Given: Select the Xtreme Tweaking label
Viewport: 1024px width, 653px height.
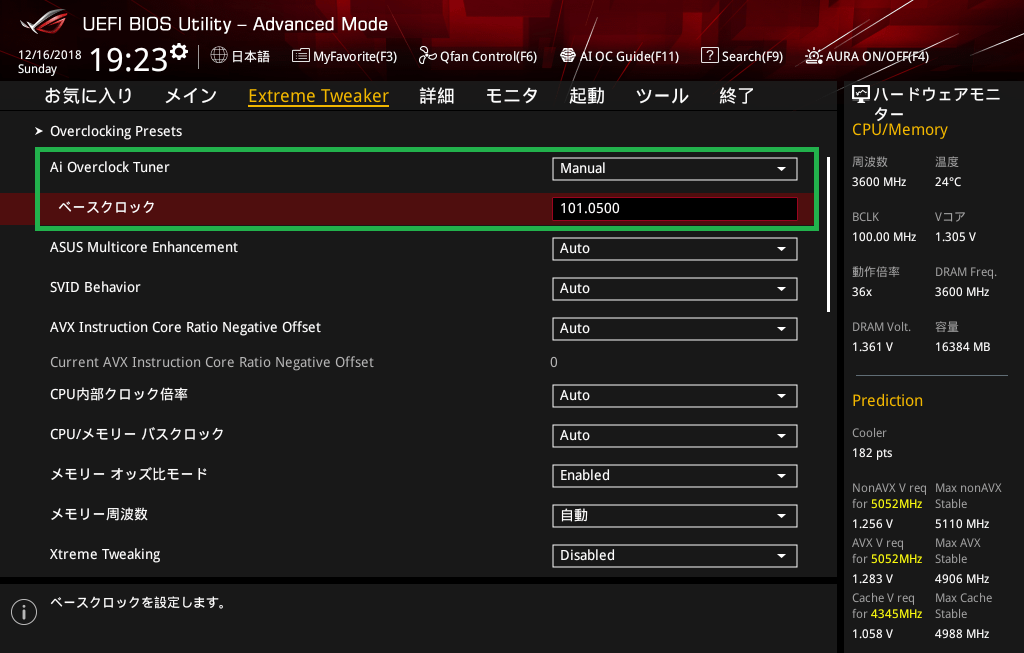Looking at the screenshot, I should [105, 554].
